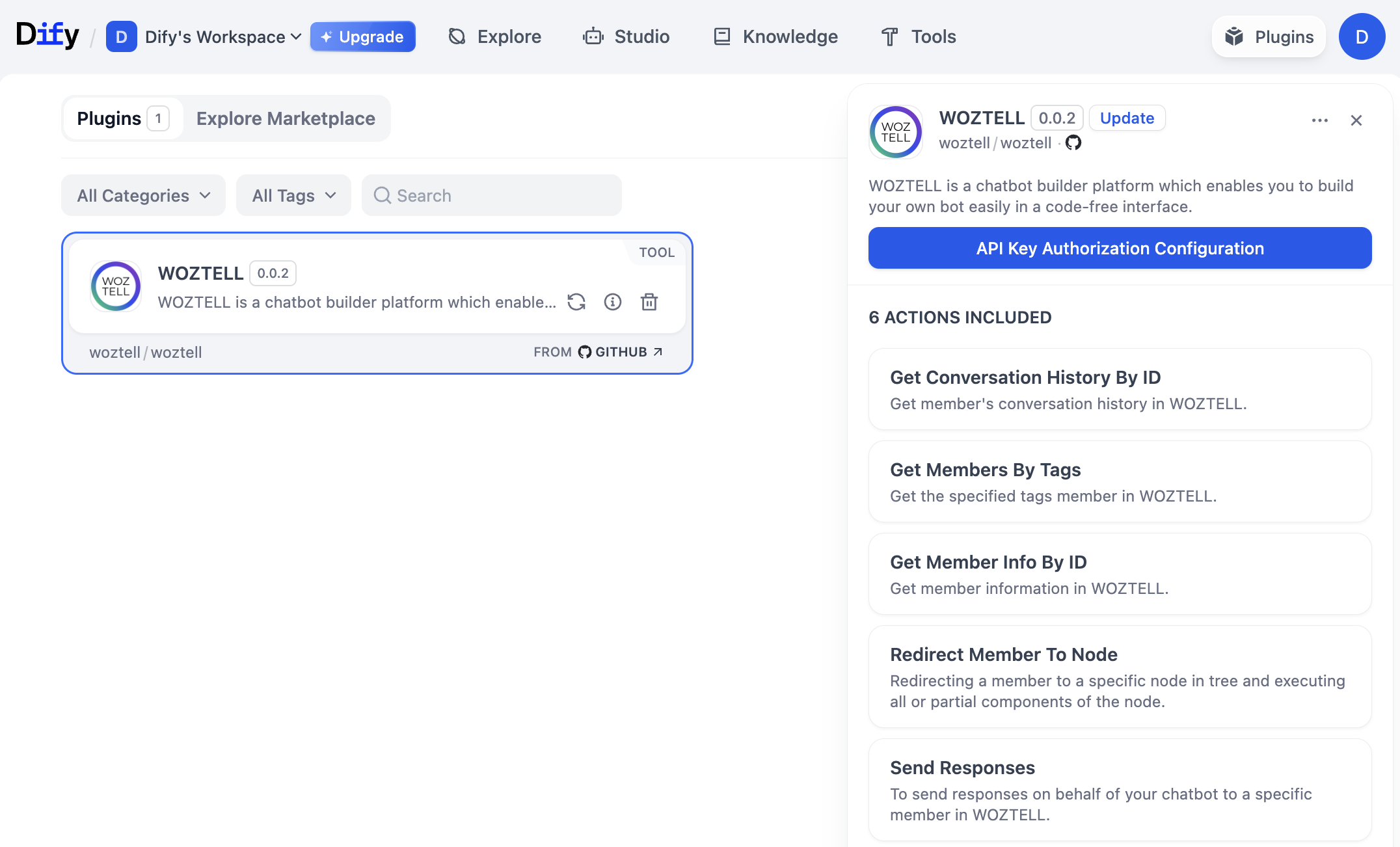Click the Update version button

point(1127,118)
